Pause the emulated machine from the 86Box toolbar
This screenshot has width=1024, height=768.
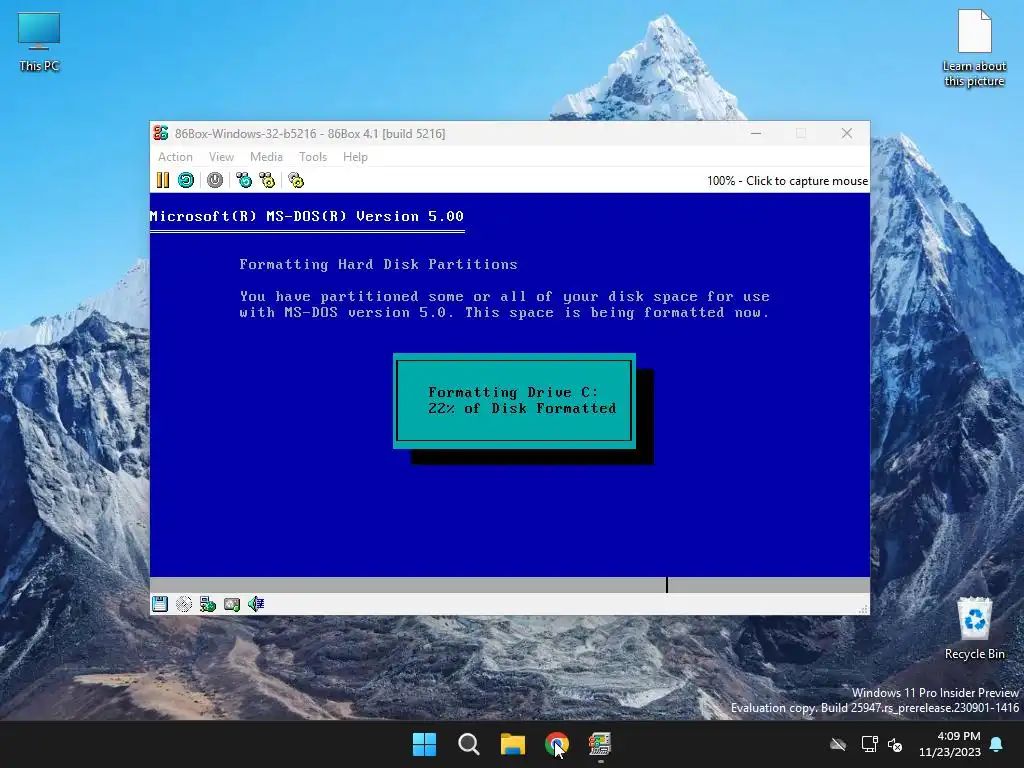click(x=163, y=180)
